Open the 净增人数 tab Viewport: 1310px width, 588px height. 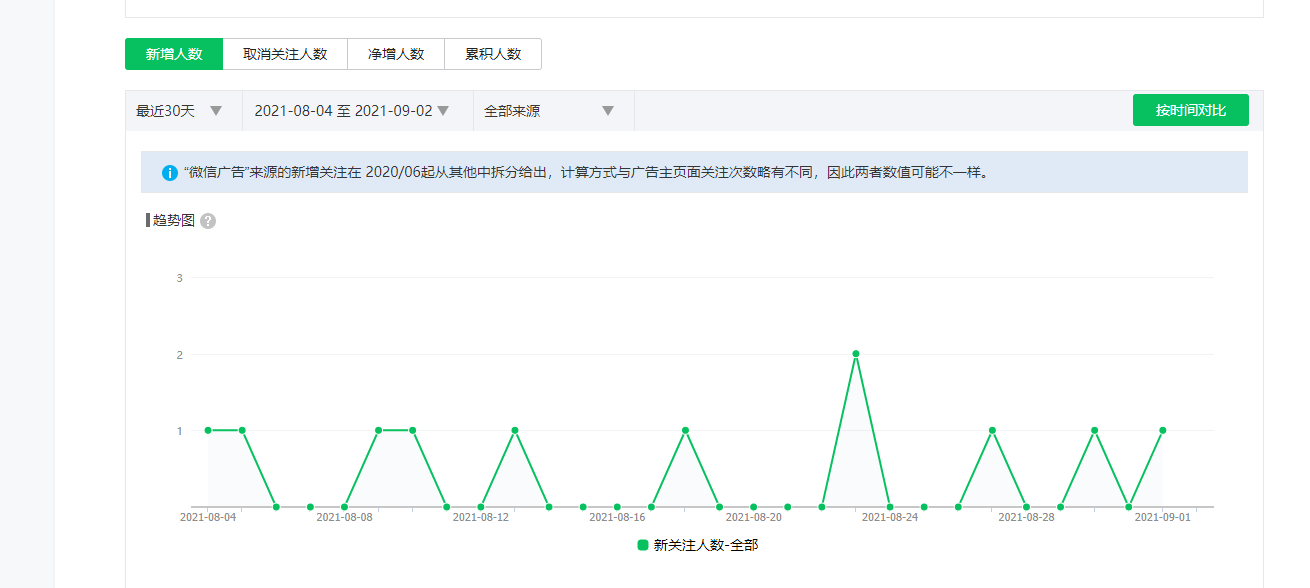click(x=396, y=54)
